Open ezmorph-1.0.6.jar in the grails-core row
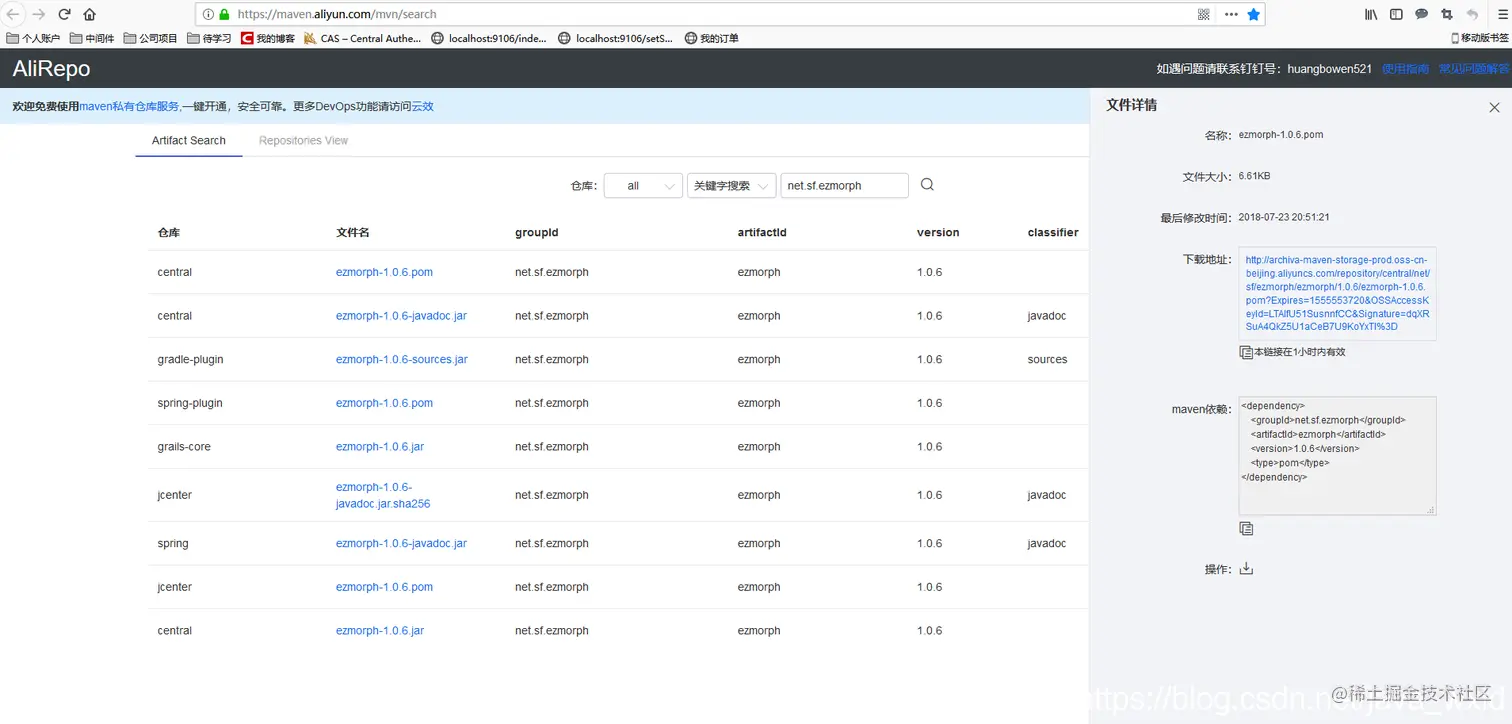The height and width of the screenshot is (724, 1512). coord(379,447)
